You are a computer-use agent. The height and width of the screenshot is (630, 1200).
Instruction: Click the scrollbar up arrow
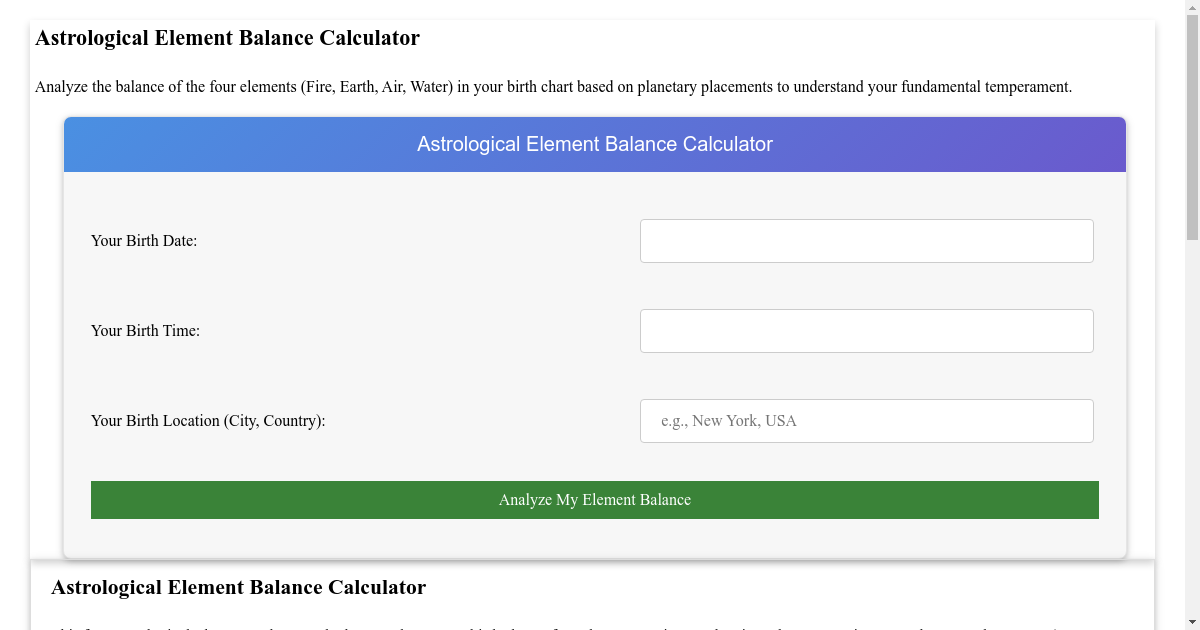pyautogui.click(x=1192, y=8)
